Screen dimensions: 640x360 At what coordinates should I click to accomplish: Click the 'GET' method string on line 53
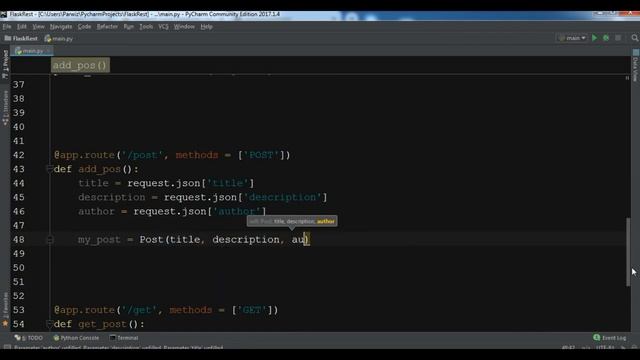tap(252, 310)
